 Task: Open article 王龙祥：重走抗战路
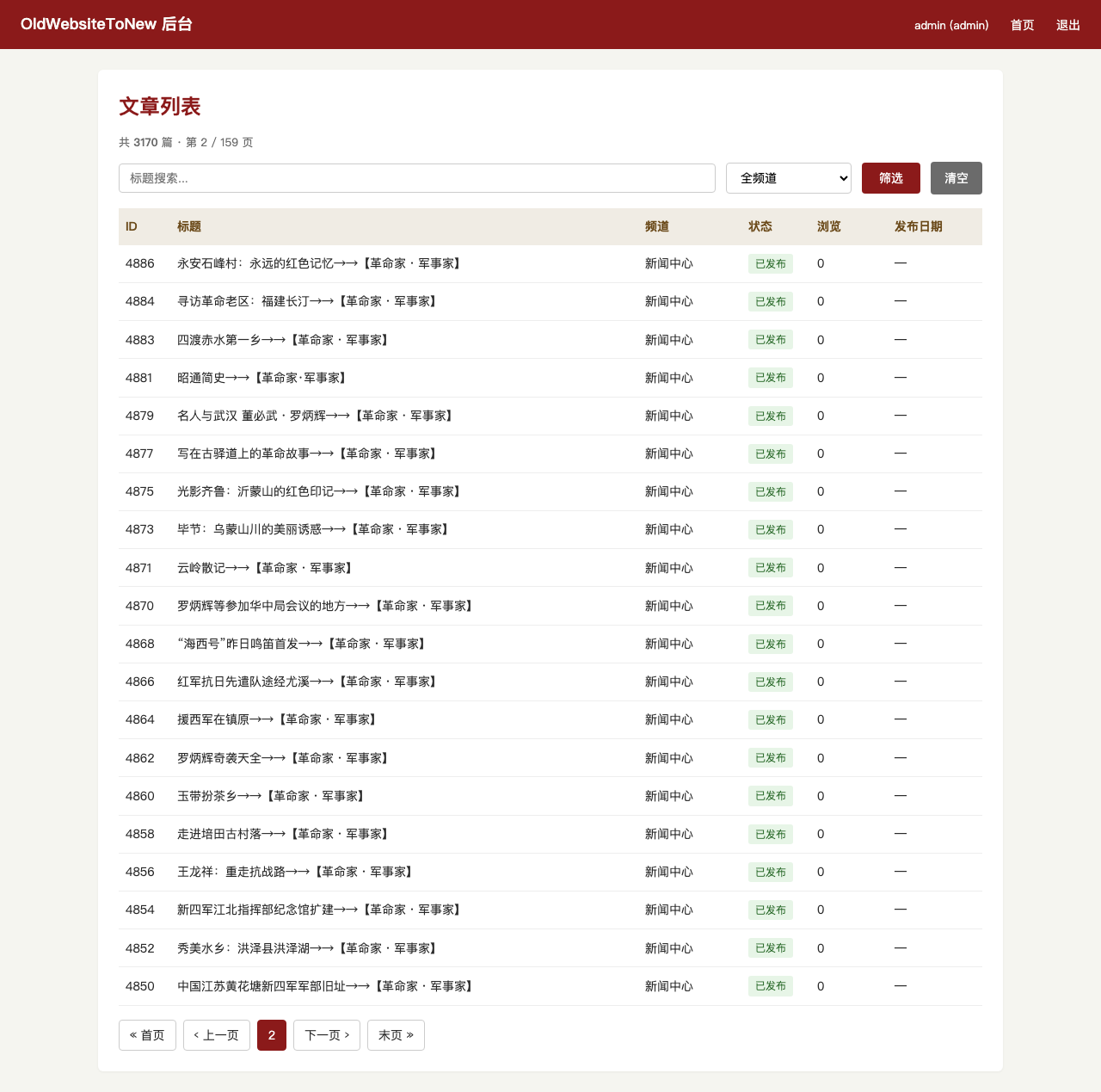(297, 872)
